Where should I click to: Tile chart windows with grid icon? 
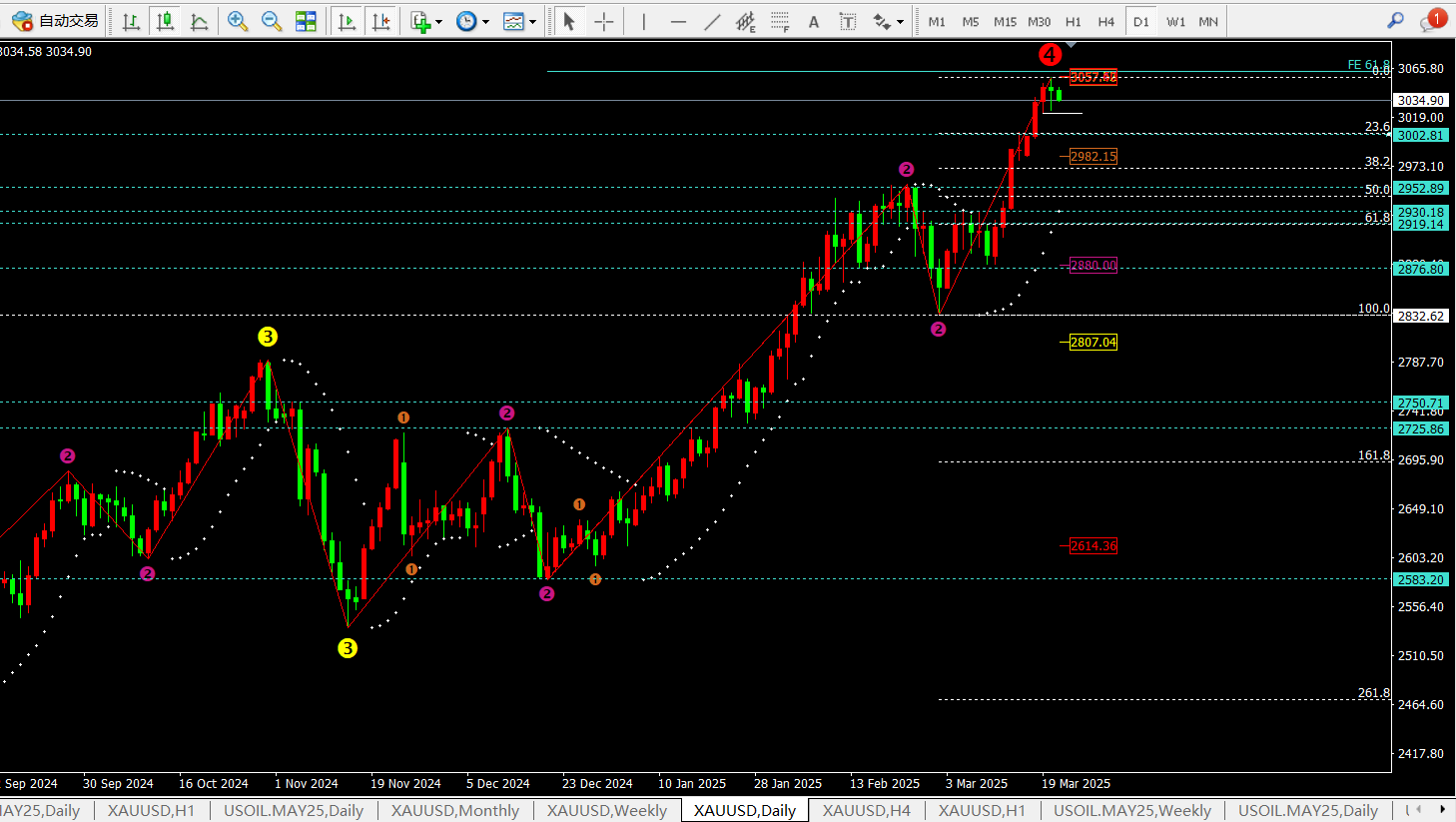pyautogui.click(x=306, y=21)
